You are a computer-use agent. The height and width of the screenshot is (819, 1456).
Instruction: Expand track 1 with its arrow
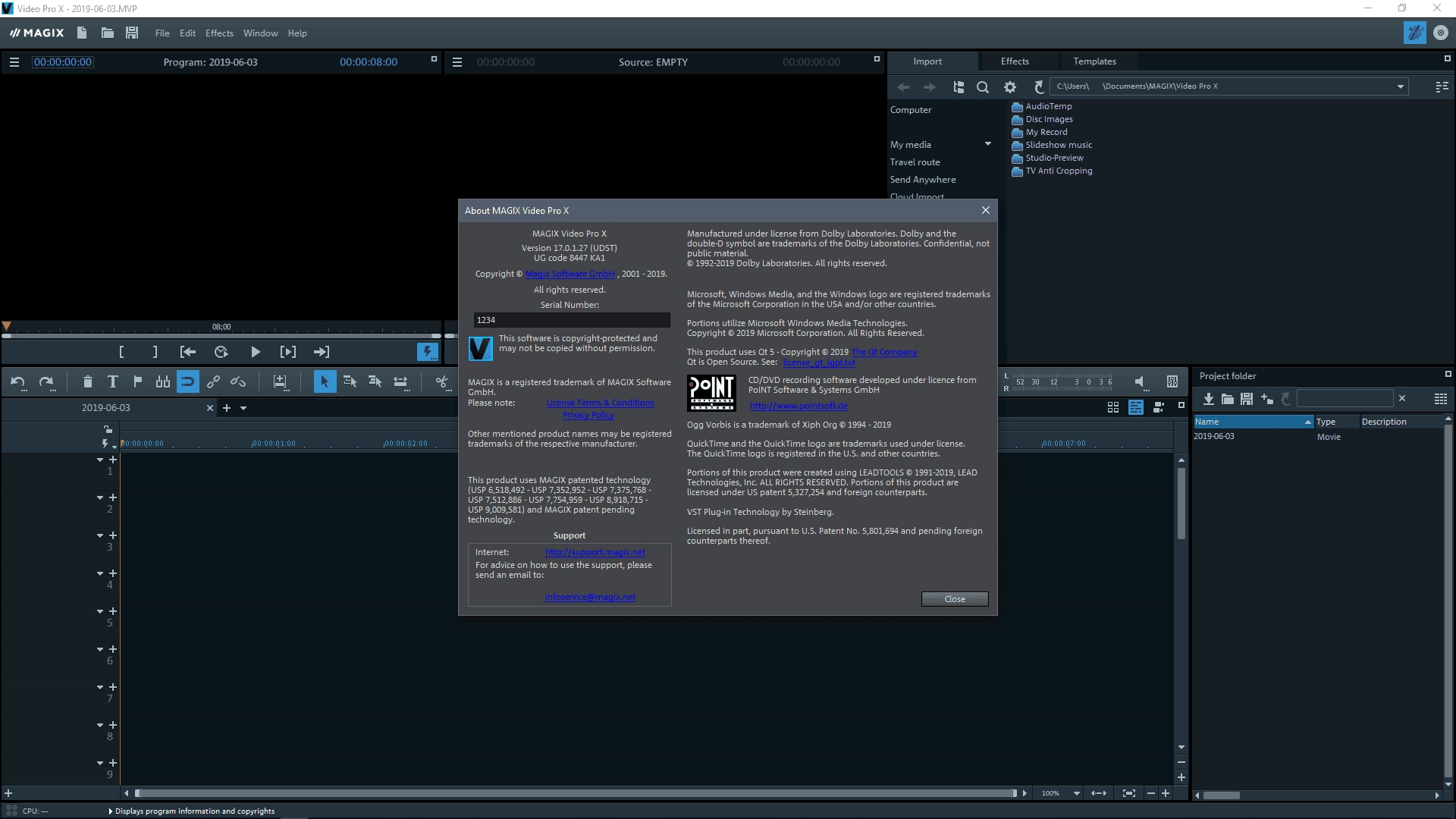[99, 460]
